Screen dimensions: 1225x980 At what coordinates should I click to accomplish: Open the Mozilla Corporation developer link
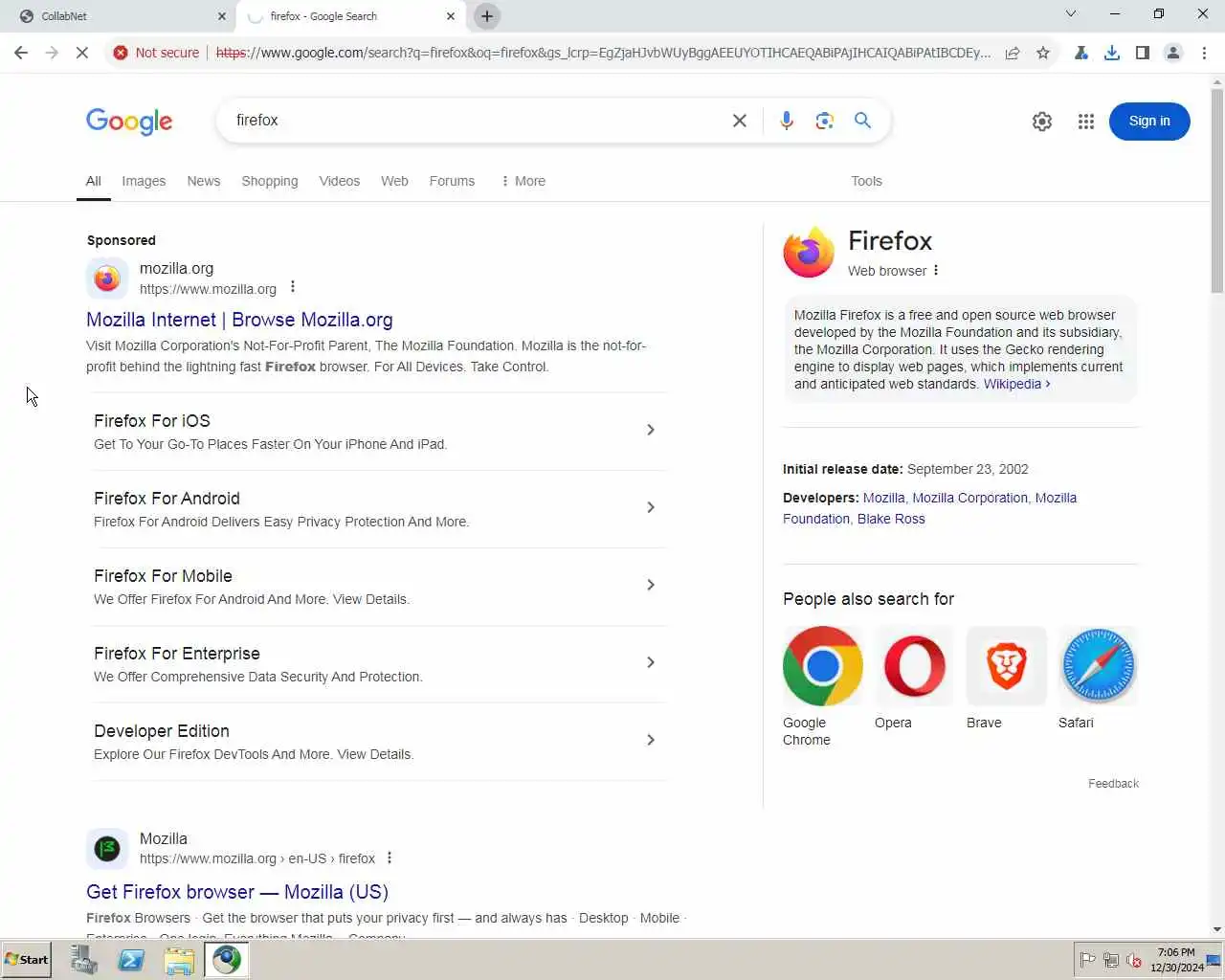tap(969, 498)
